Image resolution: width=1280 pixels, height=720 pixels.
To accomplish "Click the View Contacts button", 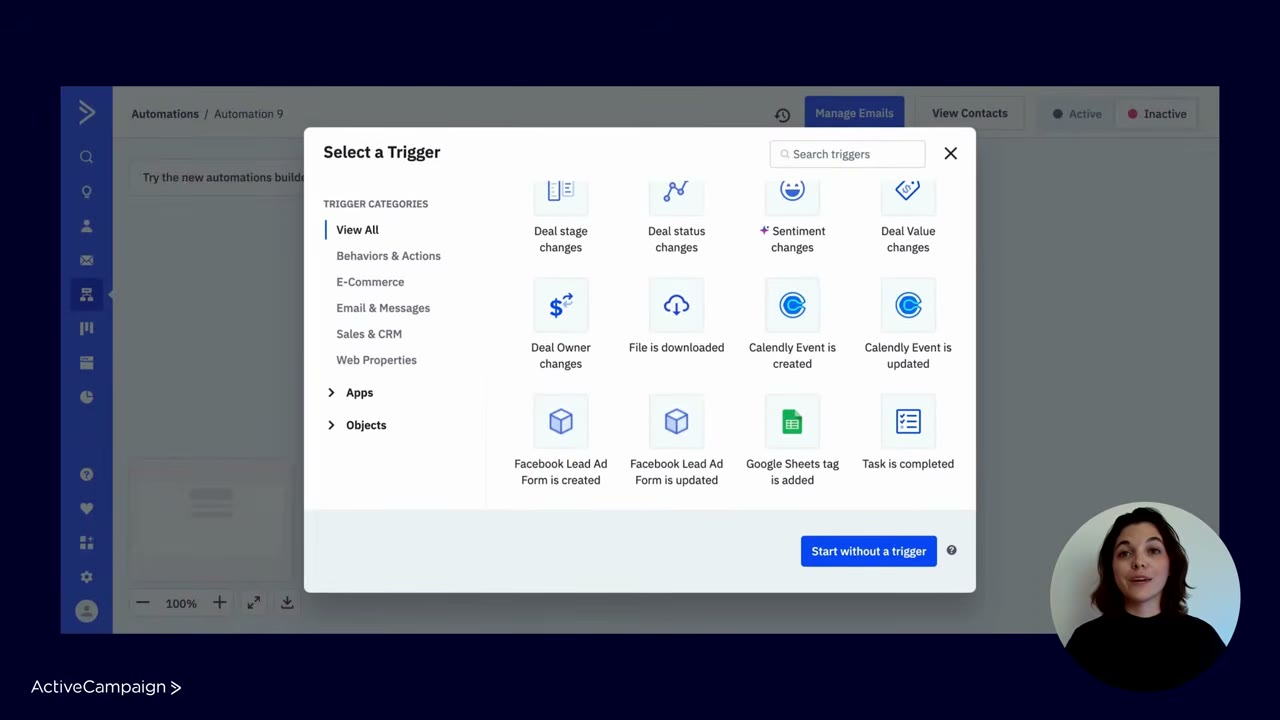I will pyautogui.click(x=970, y=113).
